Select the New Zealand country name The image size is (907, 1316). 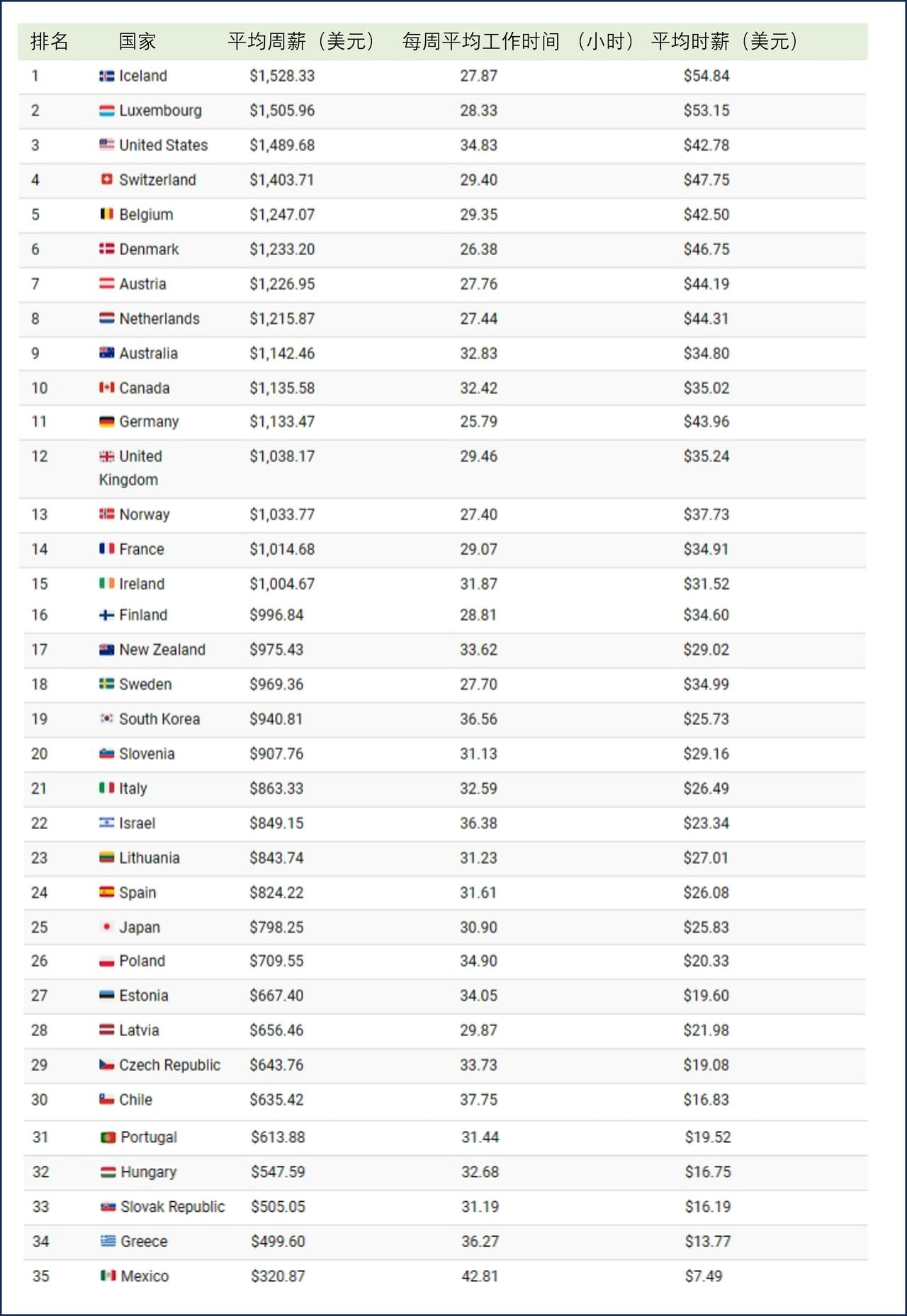[162, 649]
